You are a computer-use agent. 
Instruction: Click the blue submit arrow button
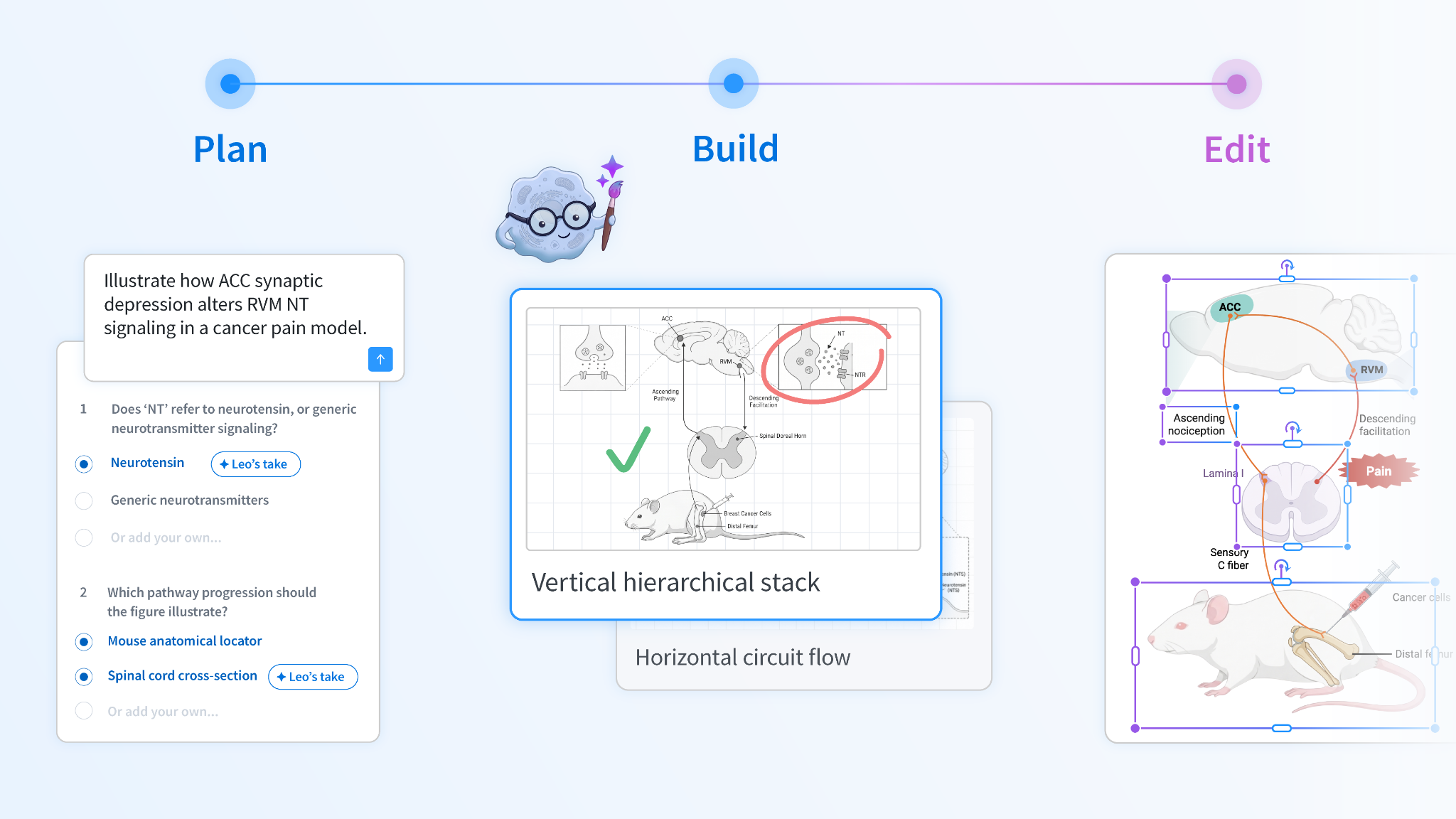click(x=380, y=359)
